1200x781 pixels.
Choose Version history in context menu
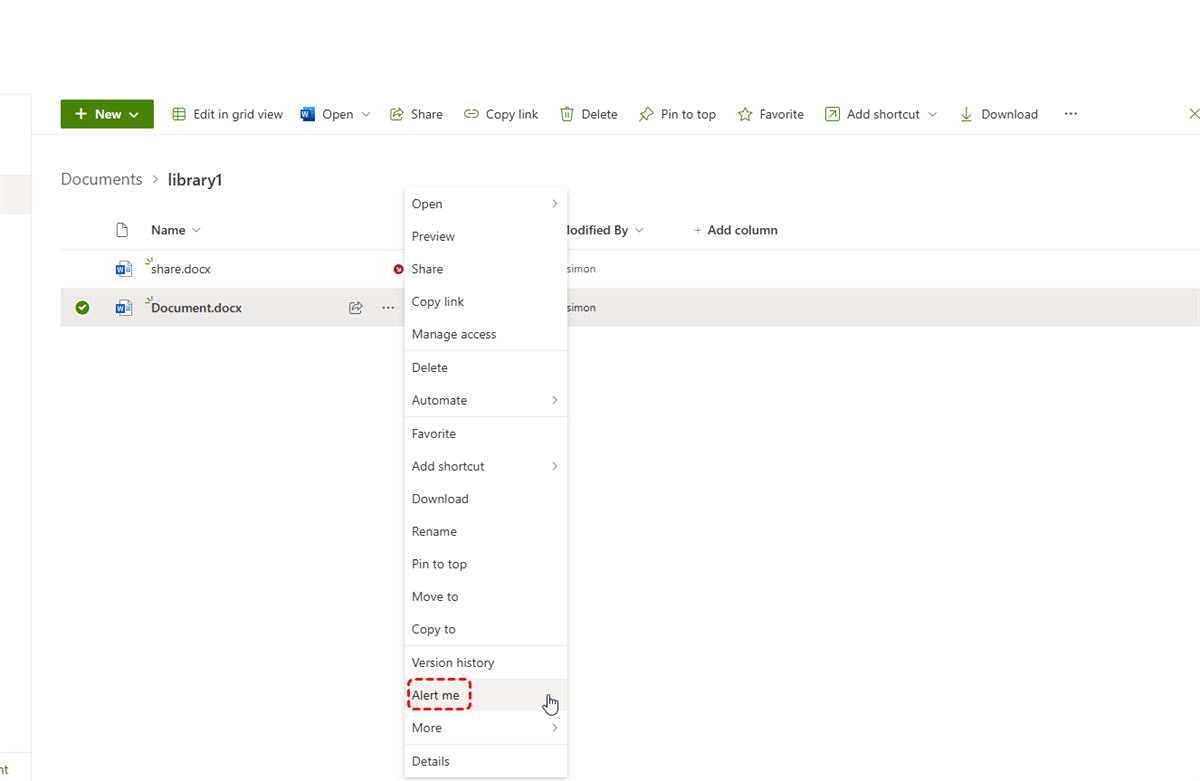click(453, 662)
